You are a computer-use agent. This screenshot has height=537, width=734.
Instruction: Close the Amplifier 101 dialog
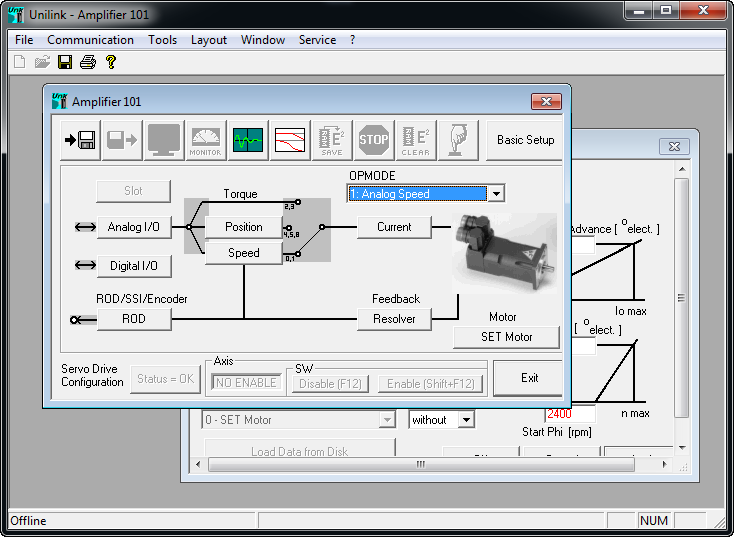pyautogui.click(x=546, y=101)
